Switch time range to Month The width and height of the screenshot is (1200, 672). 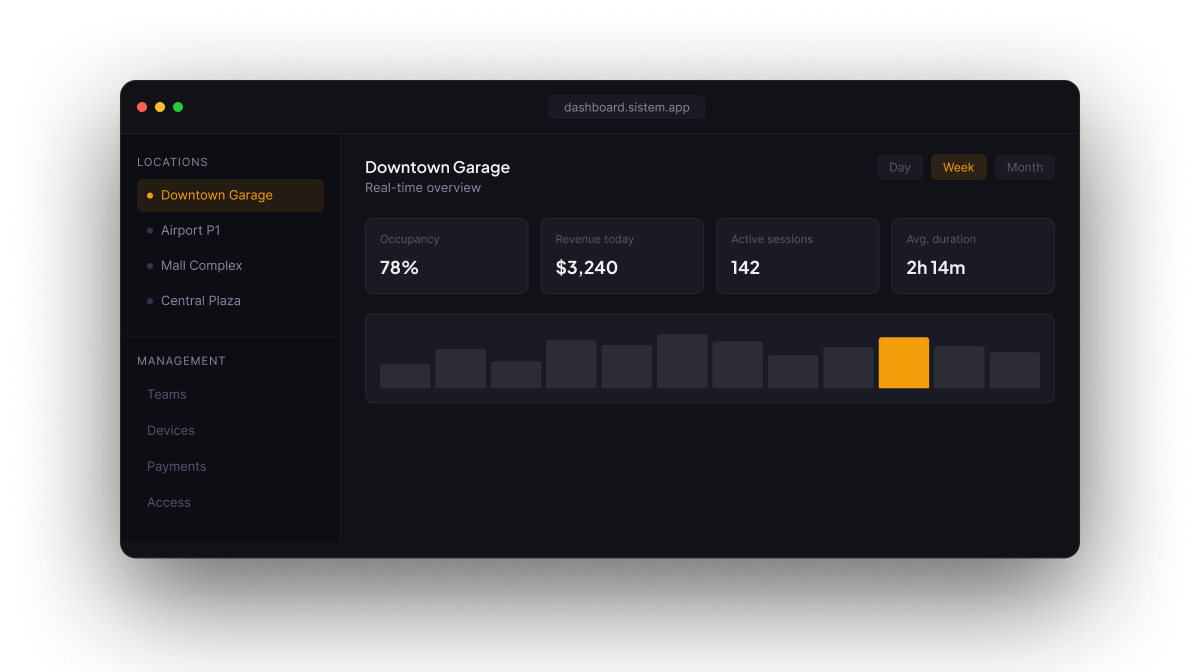tap(1025, 167)
